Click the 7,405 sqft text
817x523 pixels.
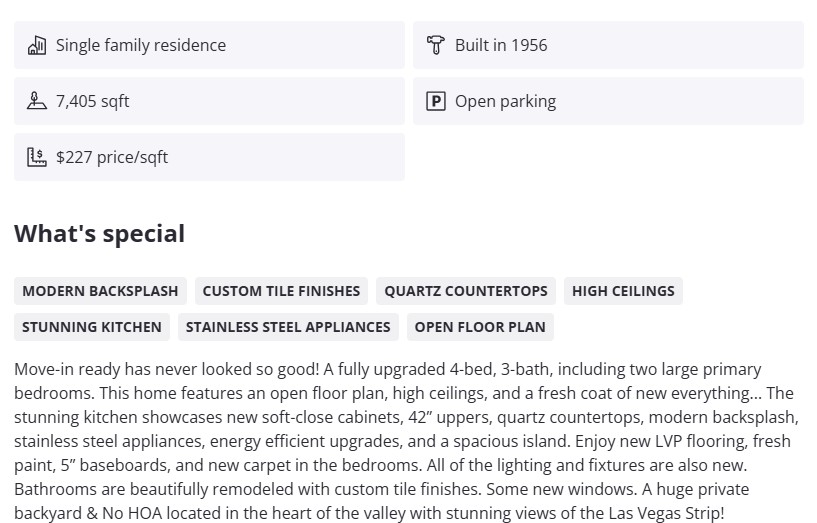(x=93, y=101)
